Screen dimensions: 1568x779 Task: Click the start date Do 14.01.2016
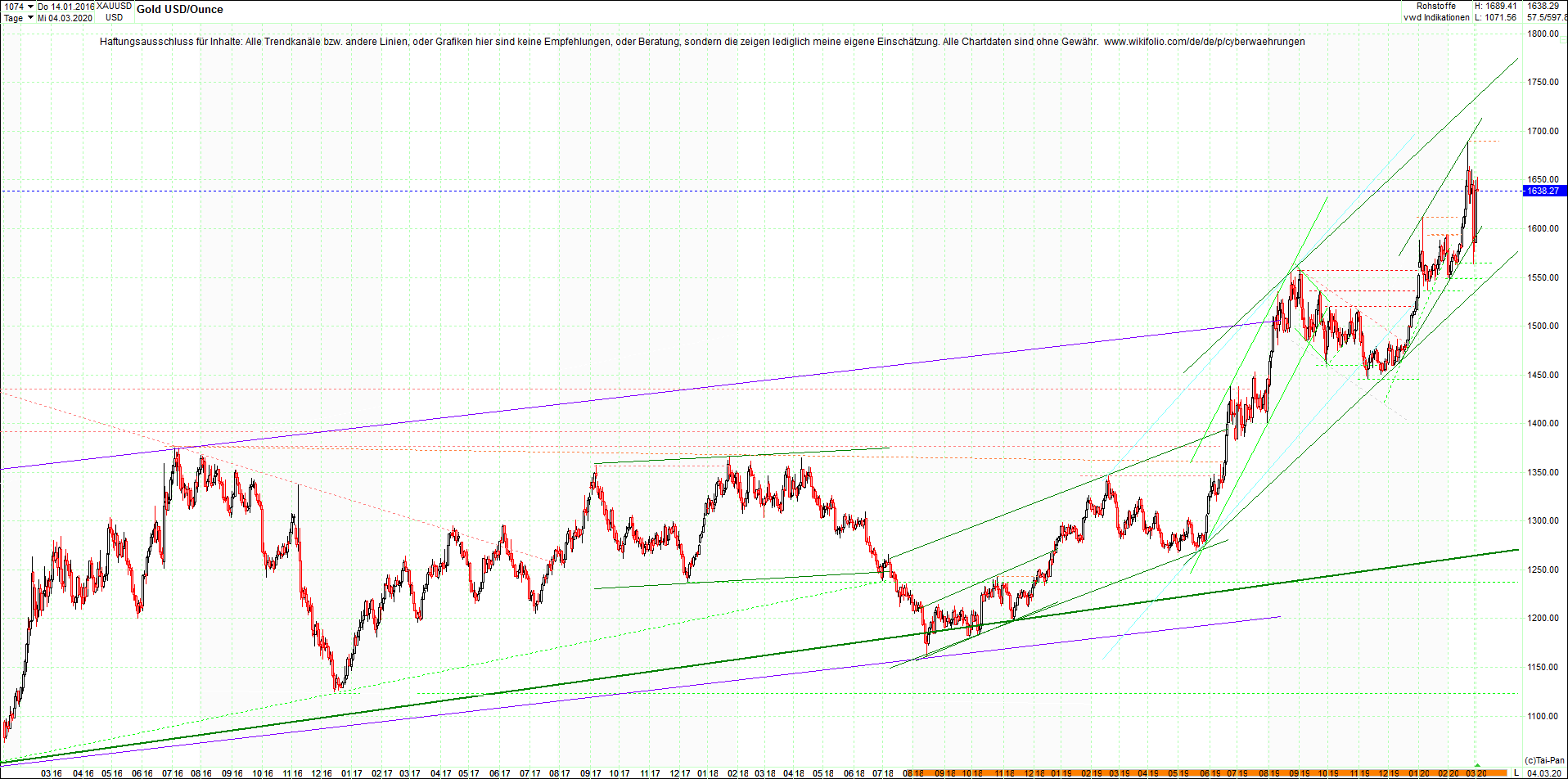pos(66,7)
